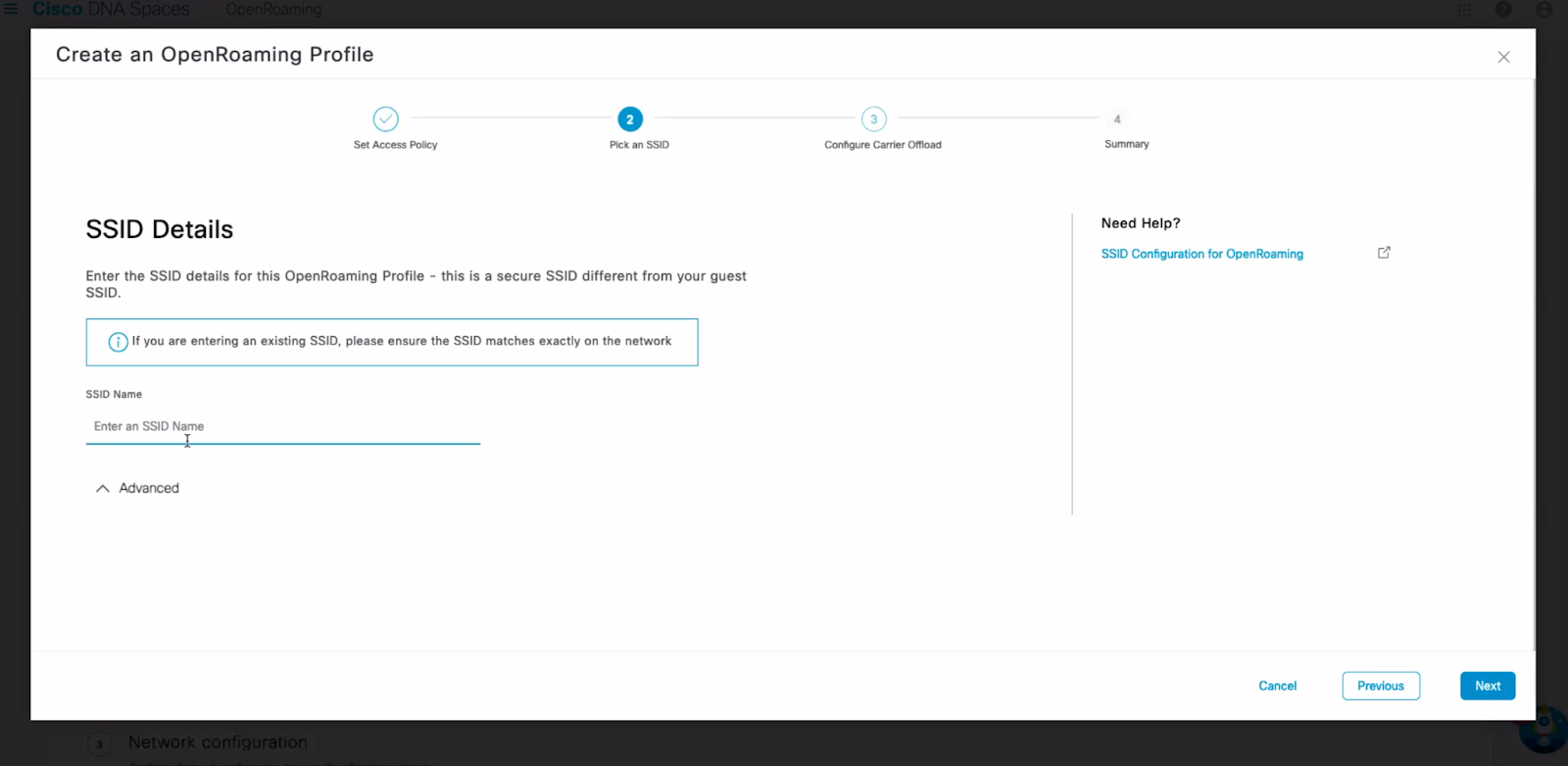Click the completed Set Access Policy step checkmark
The height and width of the screenshot is (766, 1568).
[386, 120]
